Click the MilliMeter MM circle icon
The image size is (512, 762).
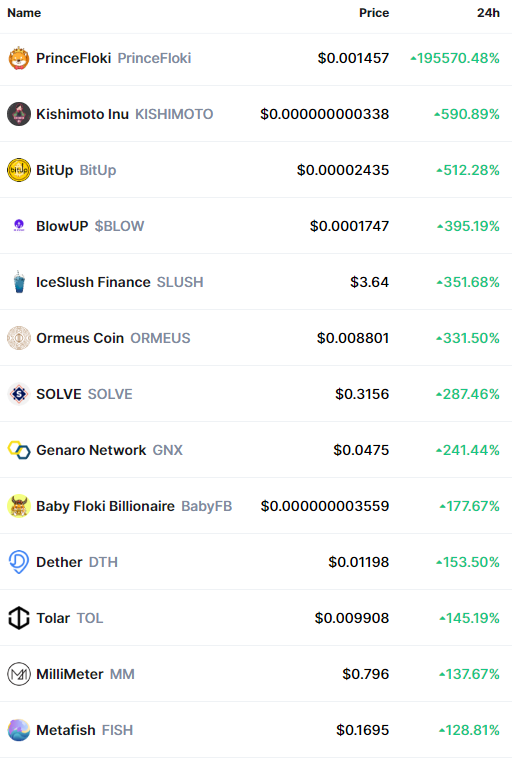coord(19,674)
